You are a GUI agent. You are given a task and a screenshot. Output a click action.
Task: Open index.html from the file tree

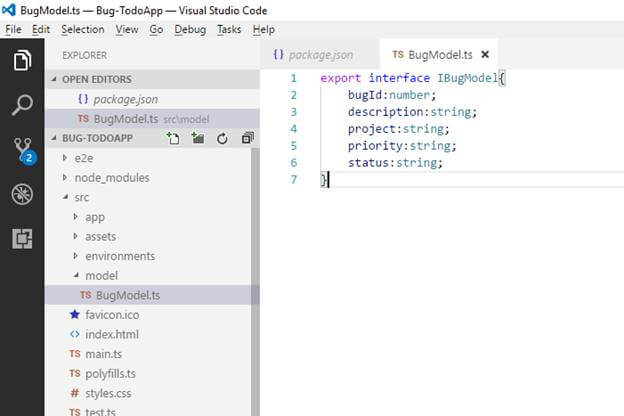111,334
